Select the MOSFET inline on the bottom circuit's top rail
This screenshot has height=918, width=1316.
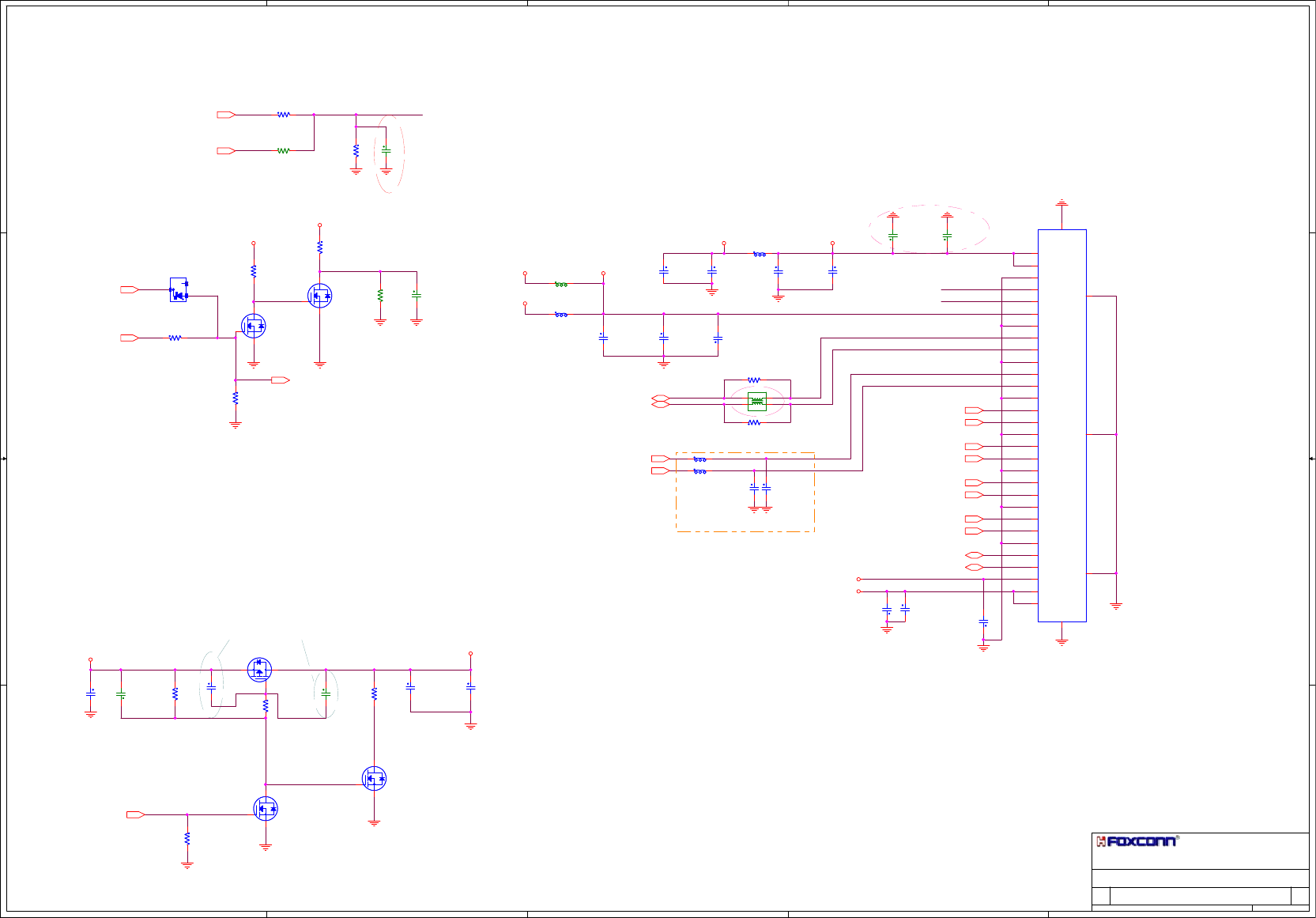click(259, 670)
